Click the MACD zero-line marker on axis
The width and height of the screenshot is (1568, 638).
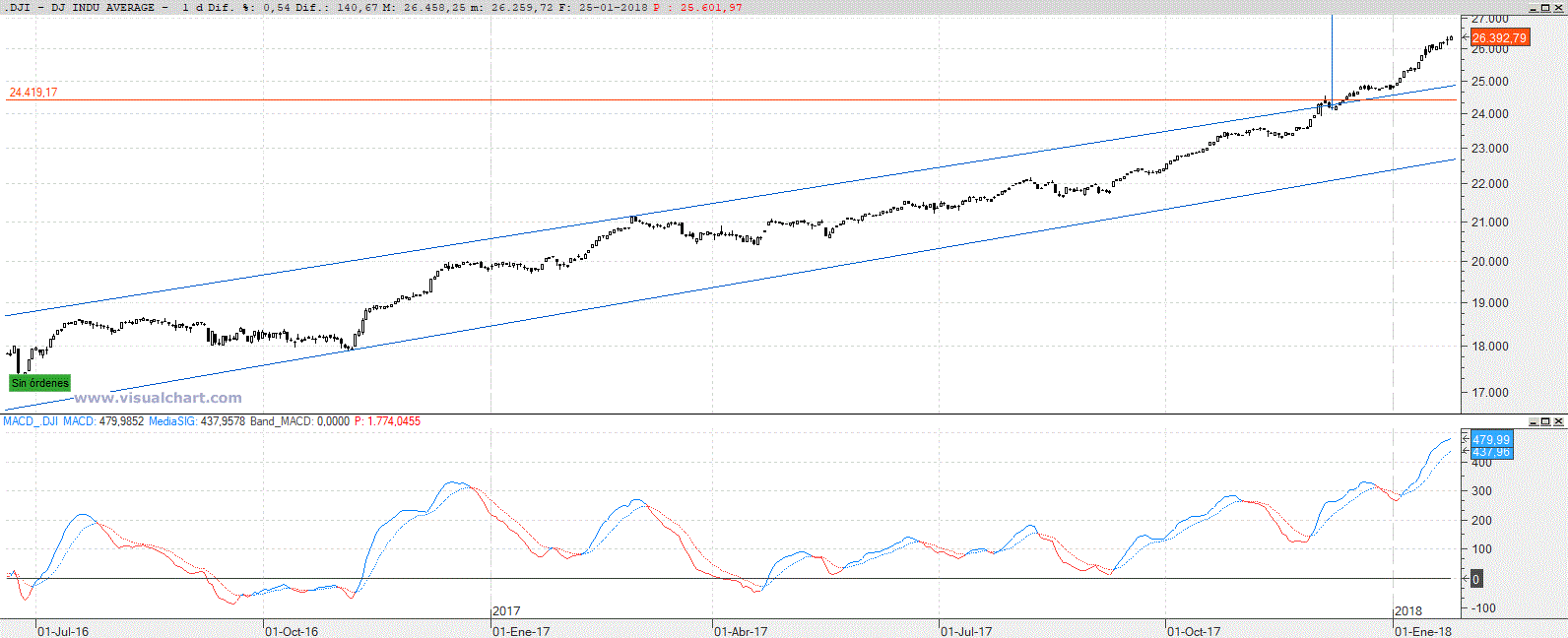1475,579
